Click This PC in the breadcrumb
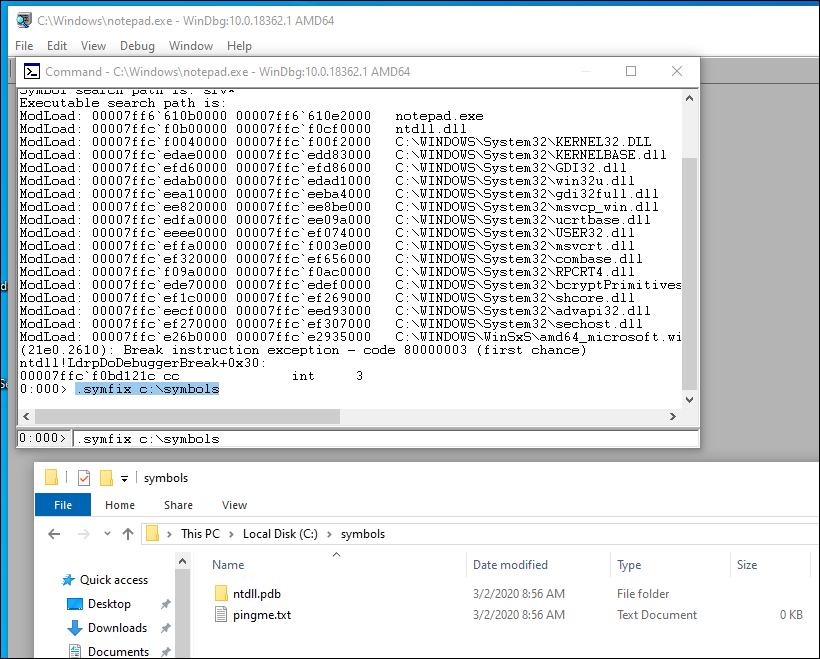The height and width of the screenshot is (659, 820). [x=200, y=534]
